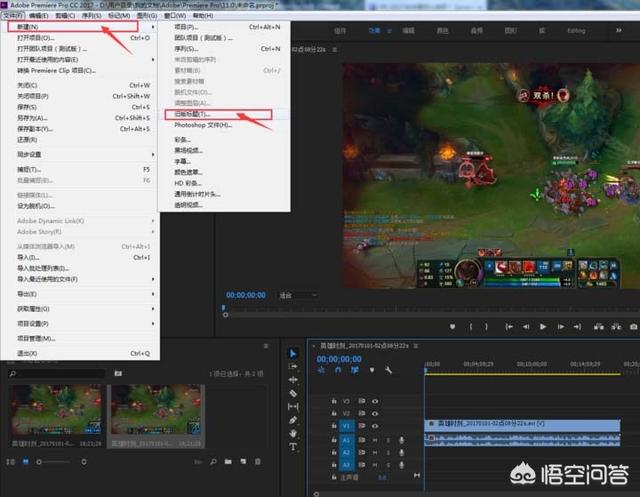Viewport: 640px width, 497px height.
Task: Click Mark In in program monitor
Action: tap(471, 327)
